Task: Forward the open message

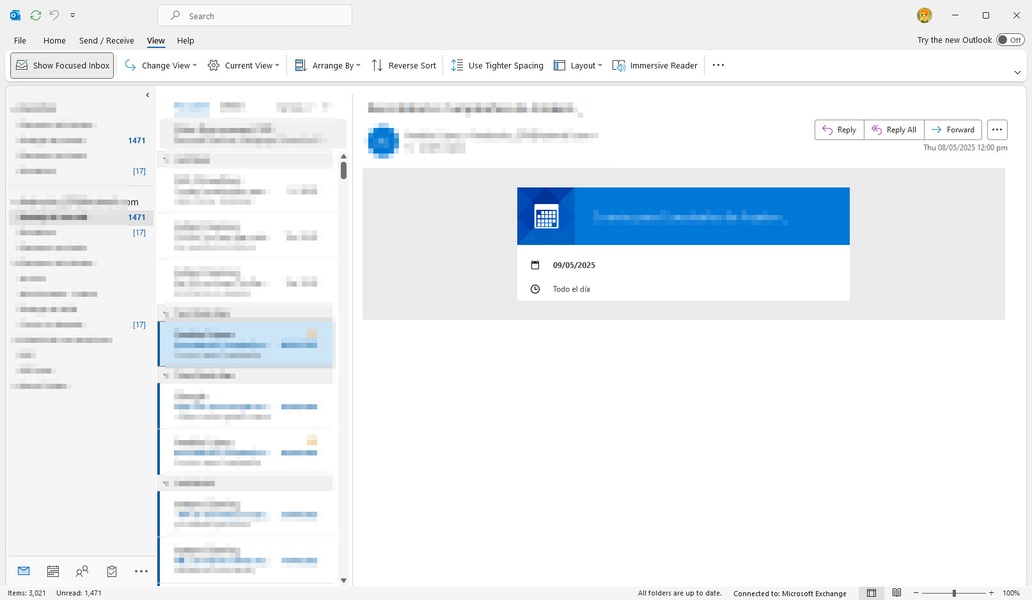Action: tap(952, 129)
